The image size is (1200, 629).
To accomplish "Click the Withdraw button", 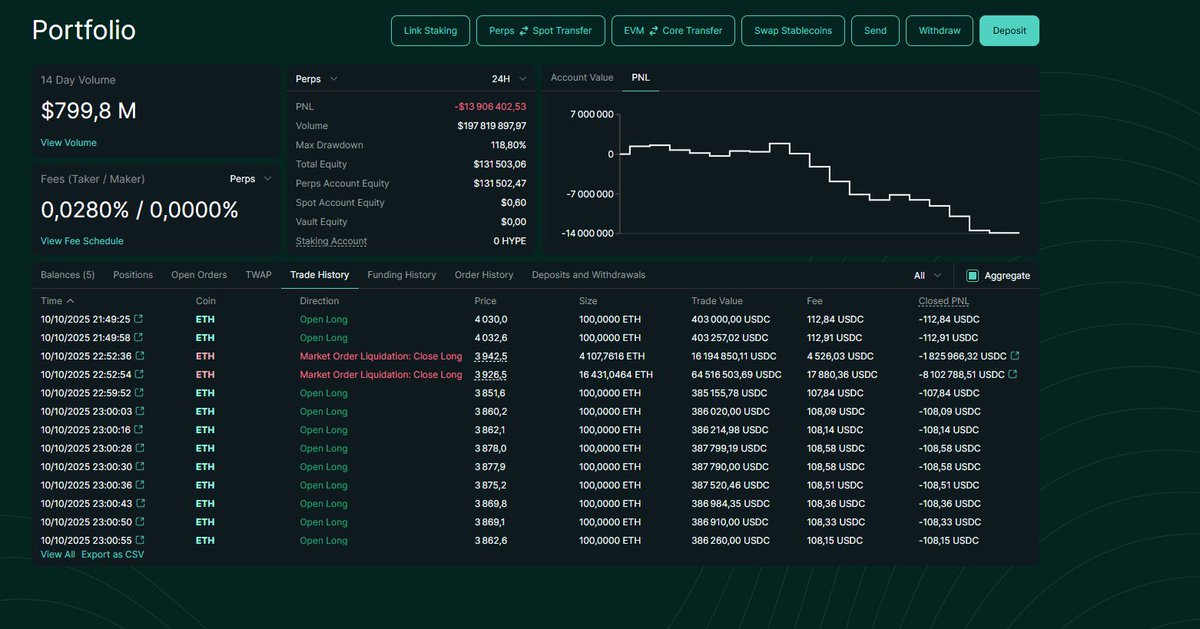I will pos(939,31).
